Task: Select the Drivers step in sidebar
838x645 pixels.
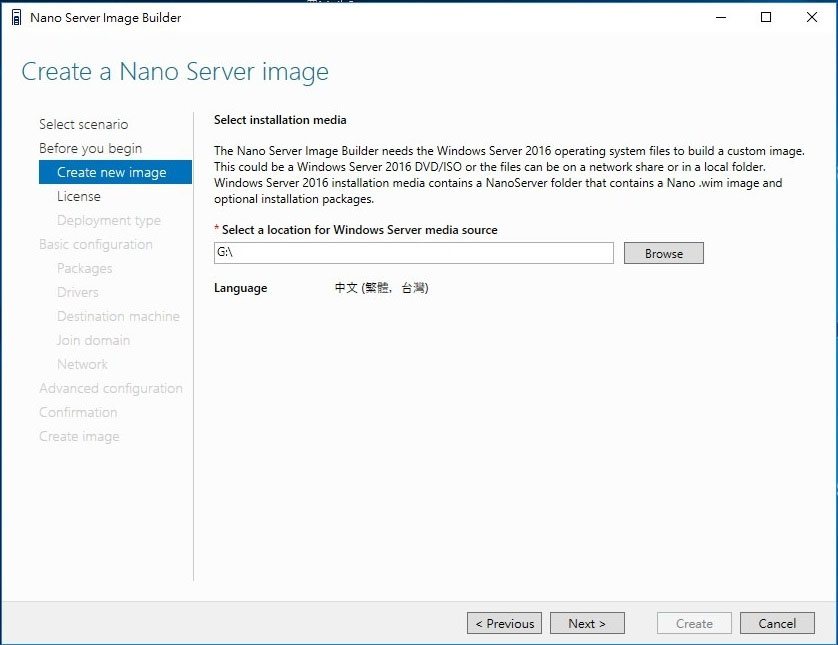Action: point(77,292)
